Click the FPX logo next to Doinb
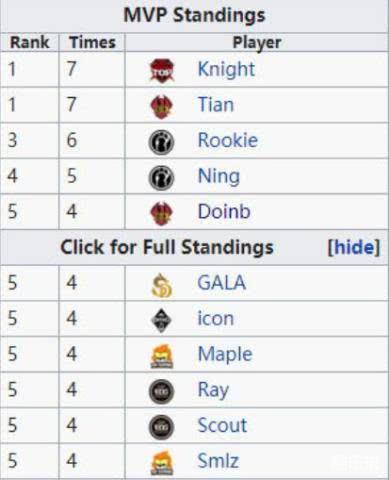Viewport: 389px width, 480px height. 162,214
